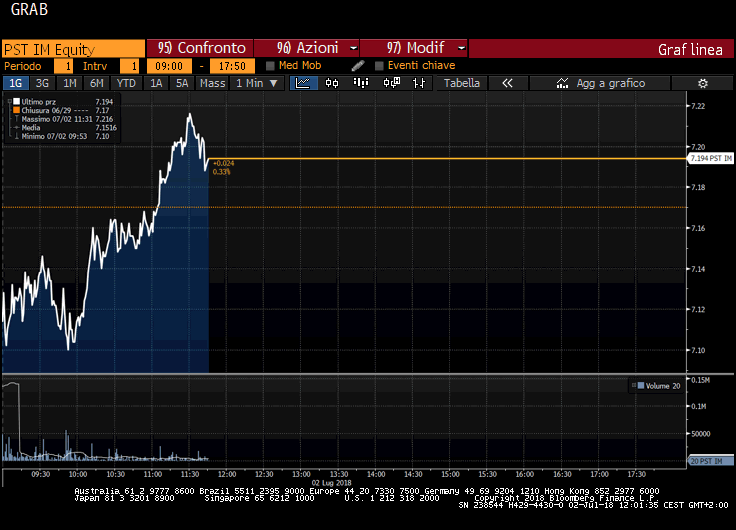
Task: Select the Mass time range tab
Action: tap(212, 83)
